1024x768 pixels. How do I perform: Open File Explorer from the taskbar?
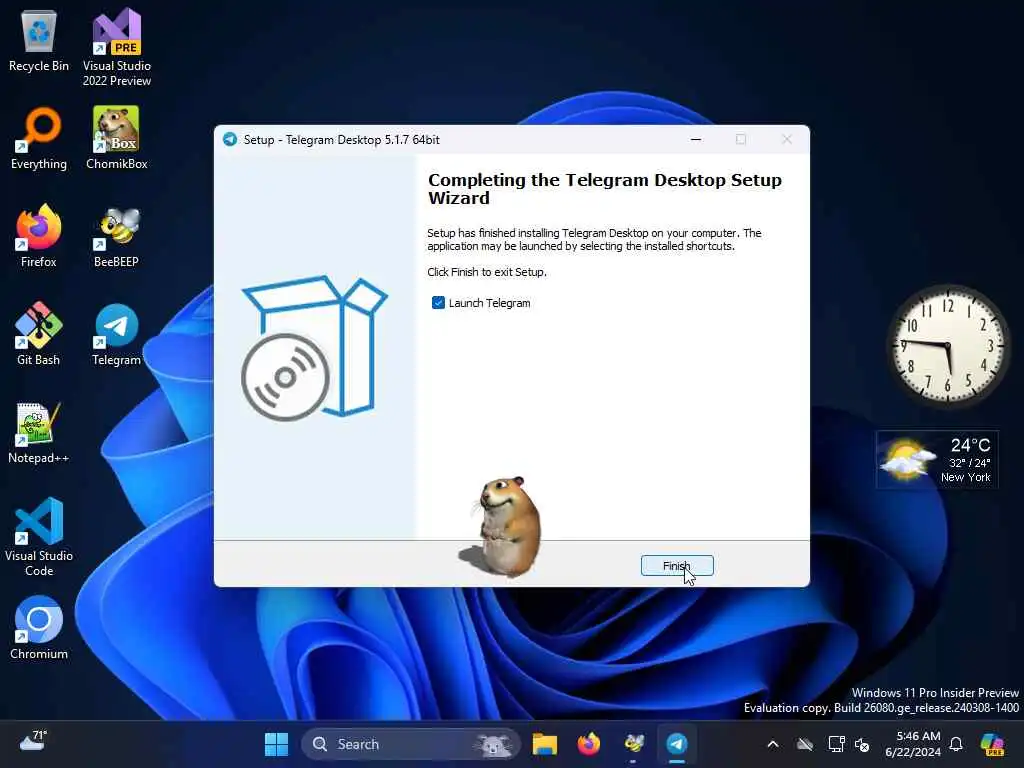[x=544, y=744]
